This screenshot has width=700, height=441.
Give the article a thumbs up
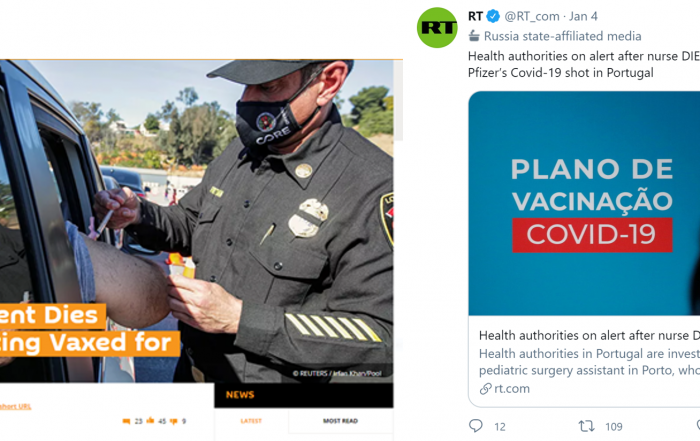(150, 420)
